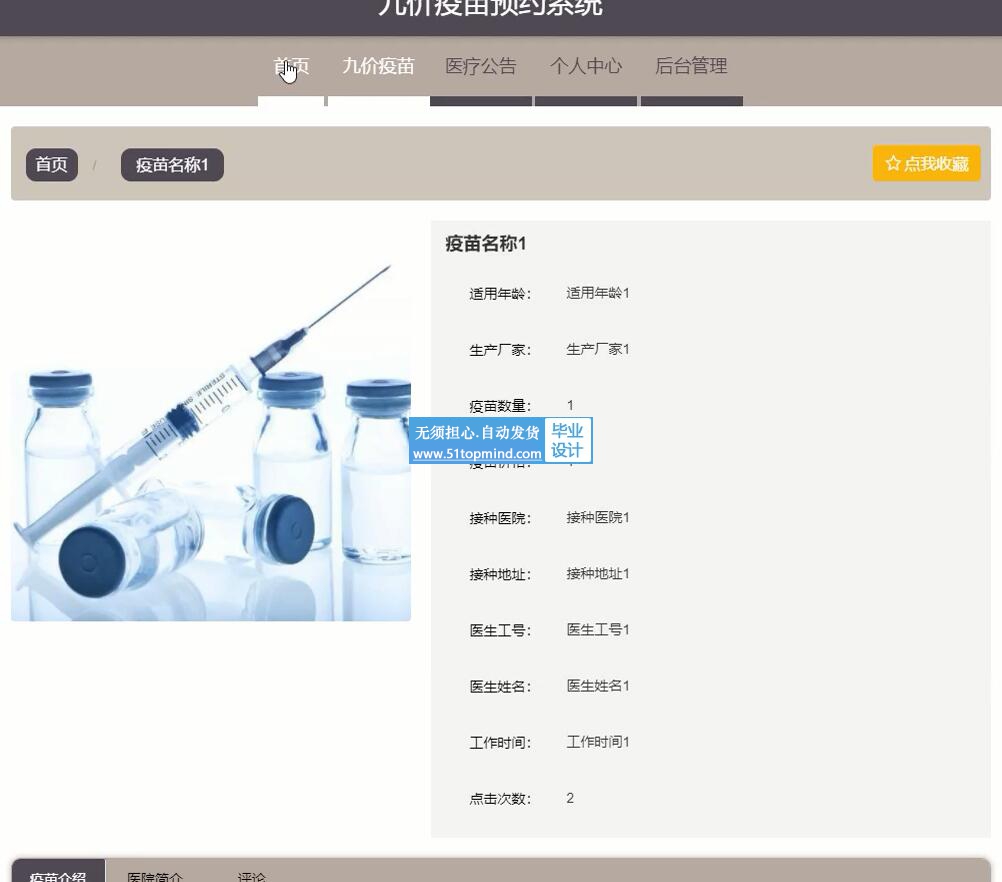This screenshot has width=1002, height=882.
Task: Navigate to 后台管理 in the top bar
Action: click(691, 67)
